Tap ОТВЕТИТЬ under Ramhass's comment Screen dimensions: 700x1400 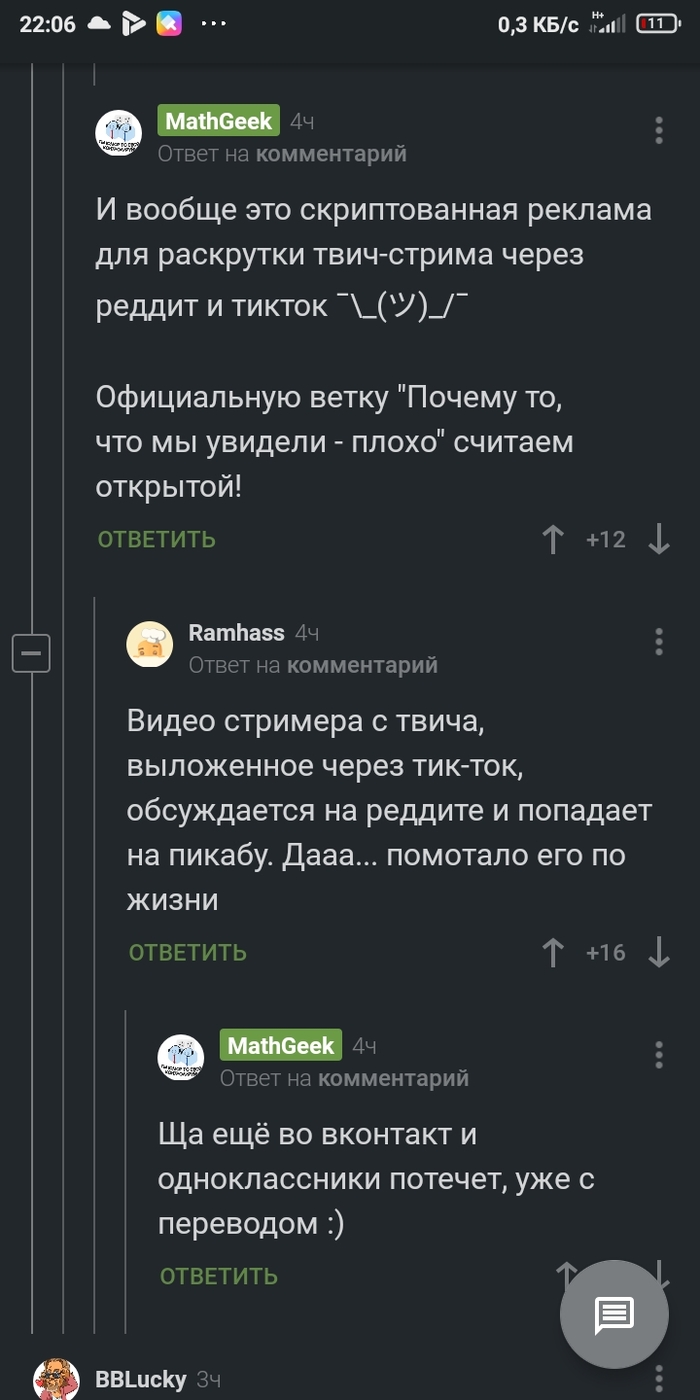coord(186,952)
